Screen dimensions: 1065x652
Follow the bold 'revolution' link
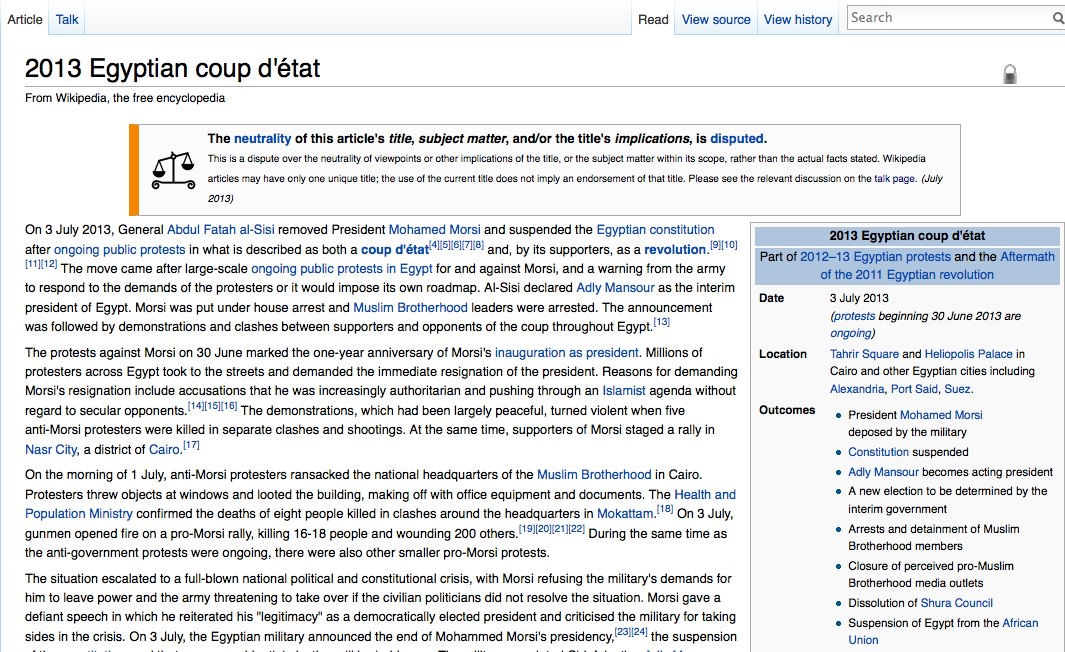click(x=675, y=249)
